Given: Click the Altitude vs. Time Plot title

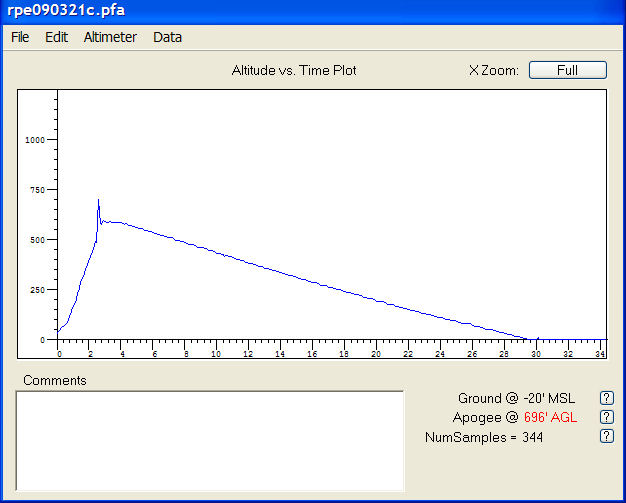Looking at the screenshot, I should click(x=294, y=71).
